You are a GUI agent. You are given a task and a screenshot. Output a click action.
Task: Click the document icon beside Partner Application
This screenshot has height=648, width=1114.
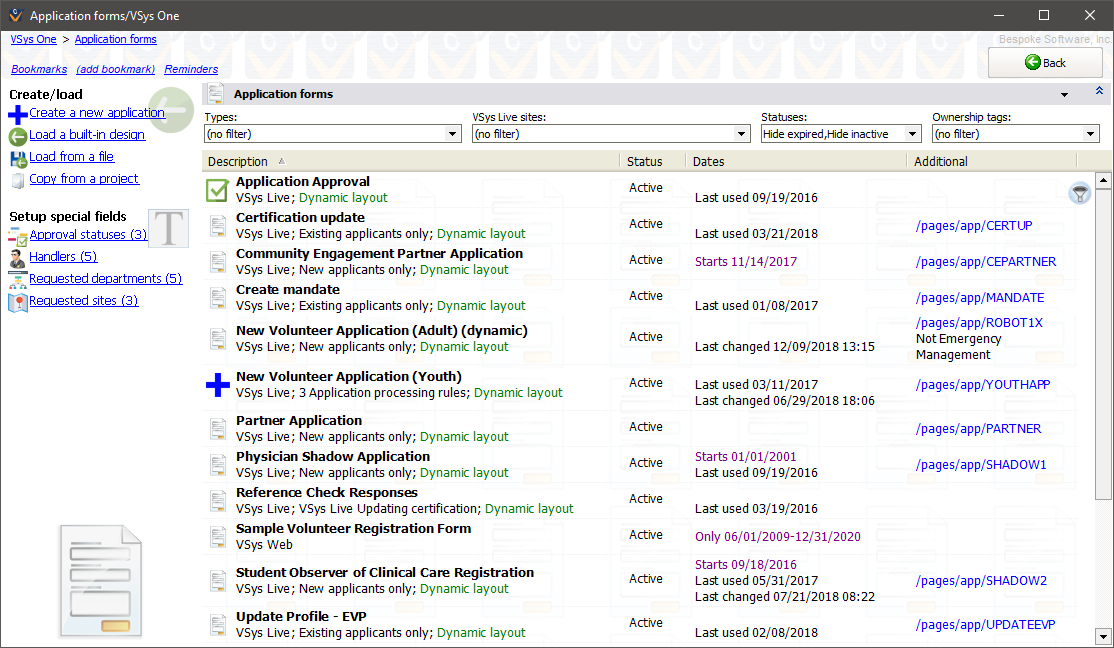(217, 429)
